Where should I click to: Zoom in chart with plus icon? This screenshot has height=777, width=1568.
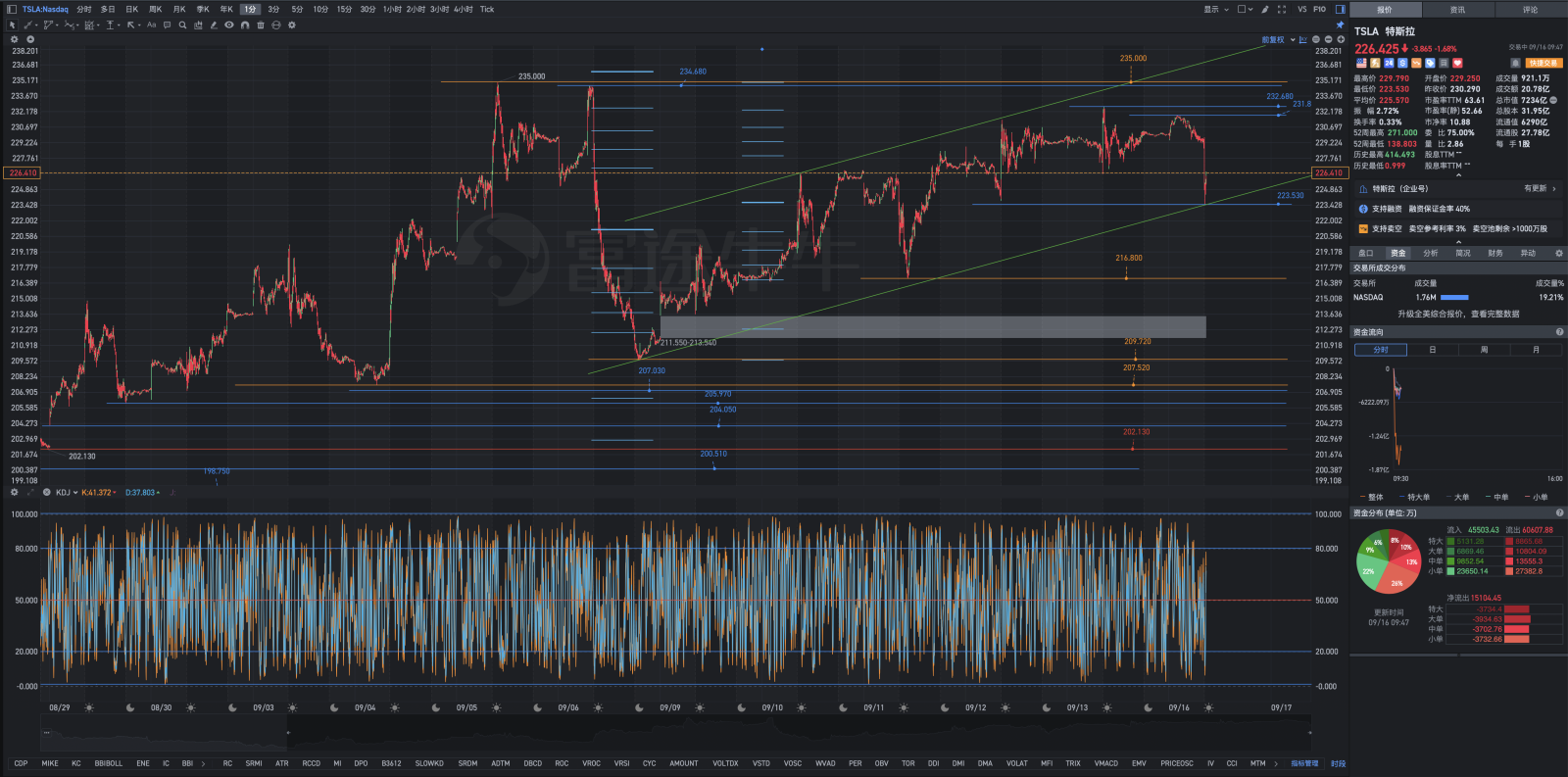pos(1341,39)
